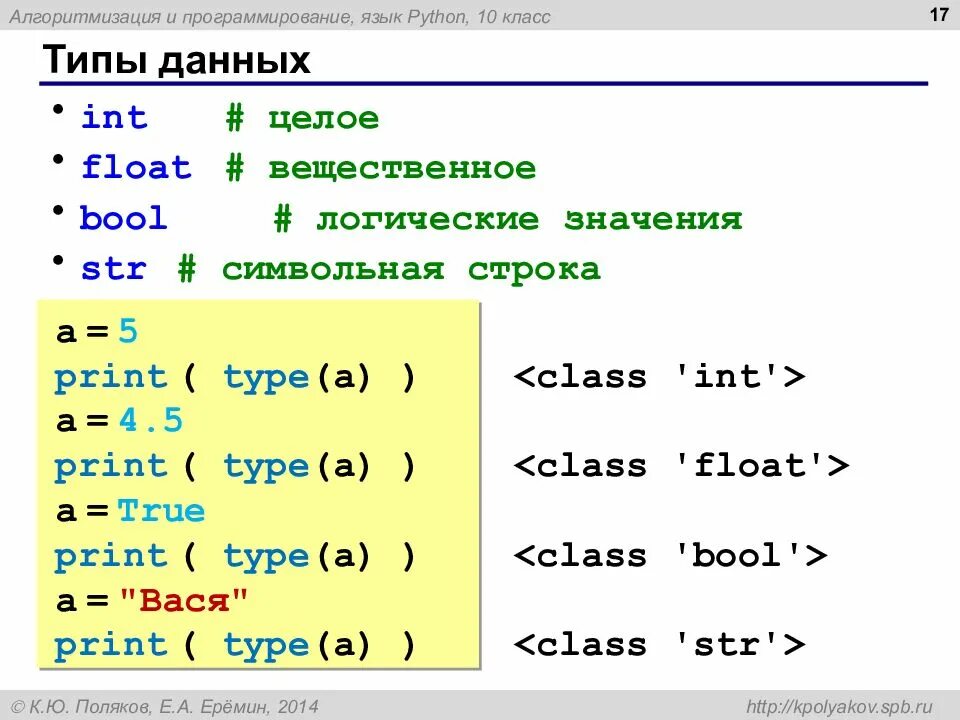
Task: Click the slide title 'Типы данных'
Action: 176,61
